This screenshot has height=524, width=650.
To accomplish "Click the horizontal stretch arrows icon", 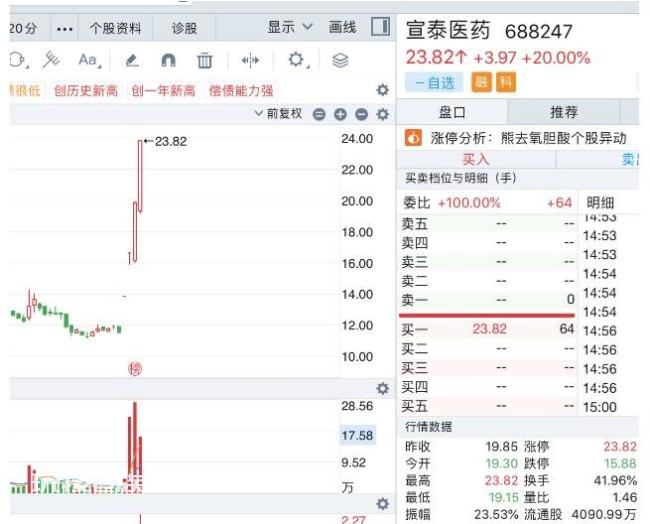I will click(x=250, y=61).
